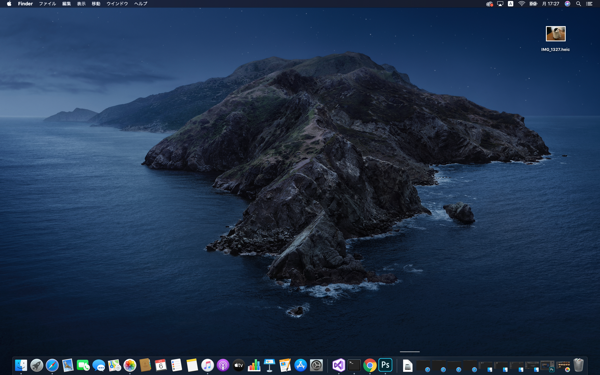Image resolution: width=600 pixels, height=375 pixels.
Task: Open the Apple menu
Action: pyautogui.click(x=9, y=3)
